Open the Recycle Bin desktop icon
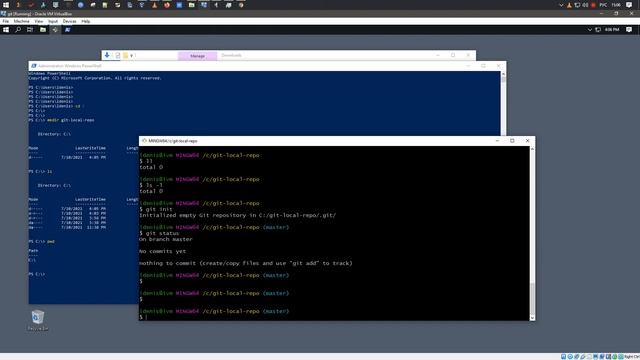This screenshot has width=640, height=360. (38, 320)
